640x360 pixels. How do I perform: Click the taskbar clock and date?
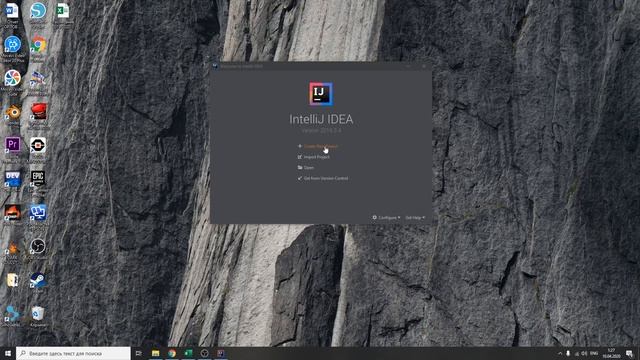pyautogui.click(x=611, y=353)
